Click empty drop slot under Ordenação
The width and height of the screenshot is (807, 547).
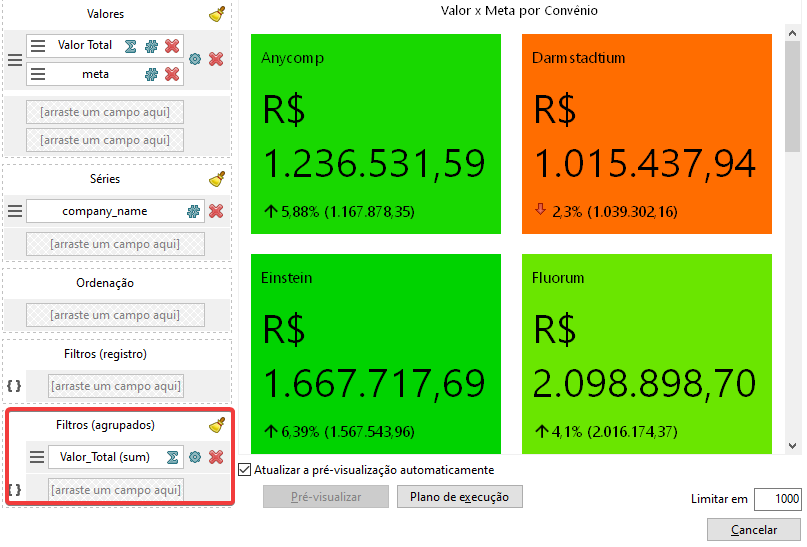(115, 315)
